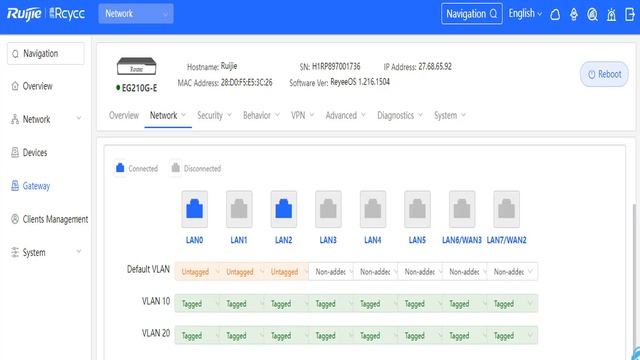Open VLAN 20 Tagged dropdown for LAN7/WAN2
The width and height of the screenshot is (640, 360).
tap(513, 335)
